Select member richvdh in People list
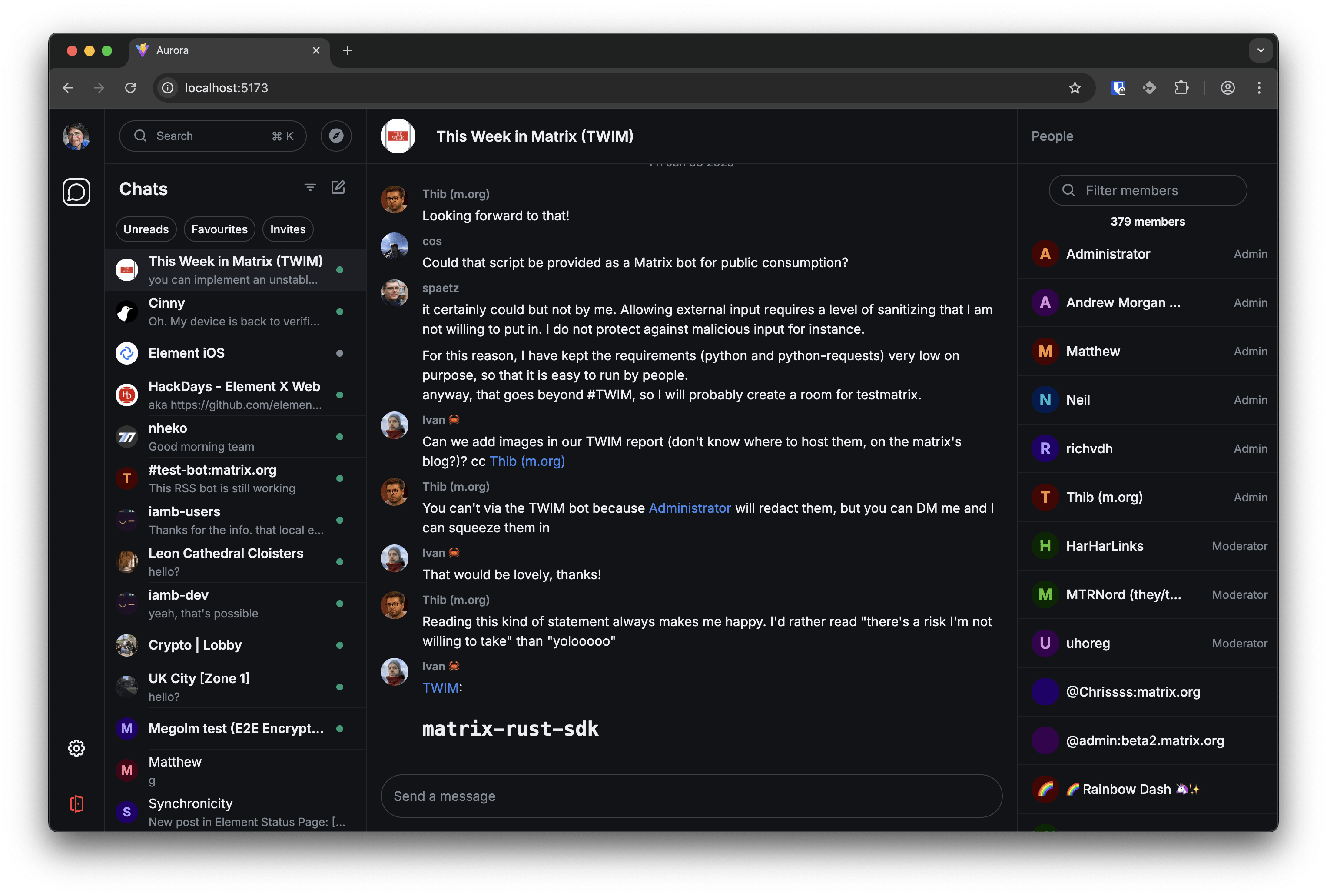Image resolution: width=1327 pixels, height=896 pixels. point(1148,448)
